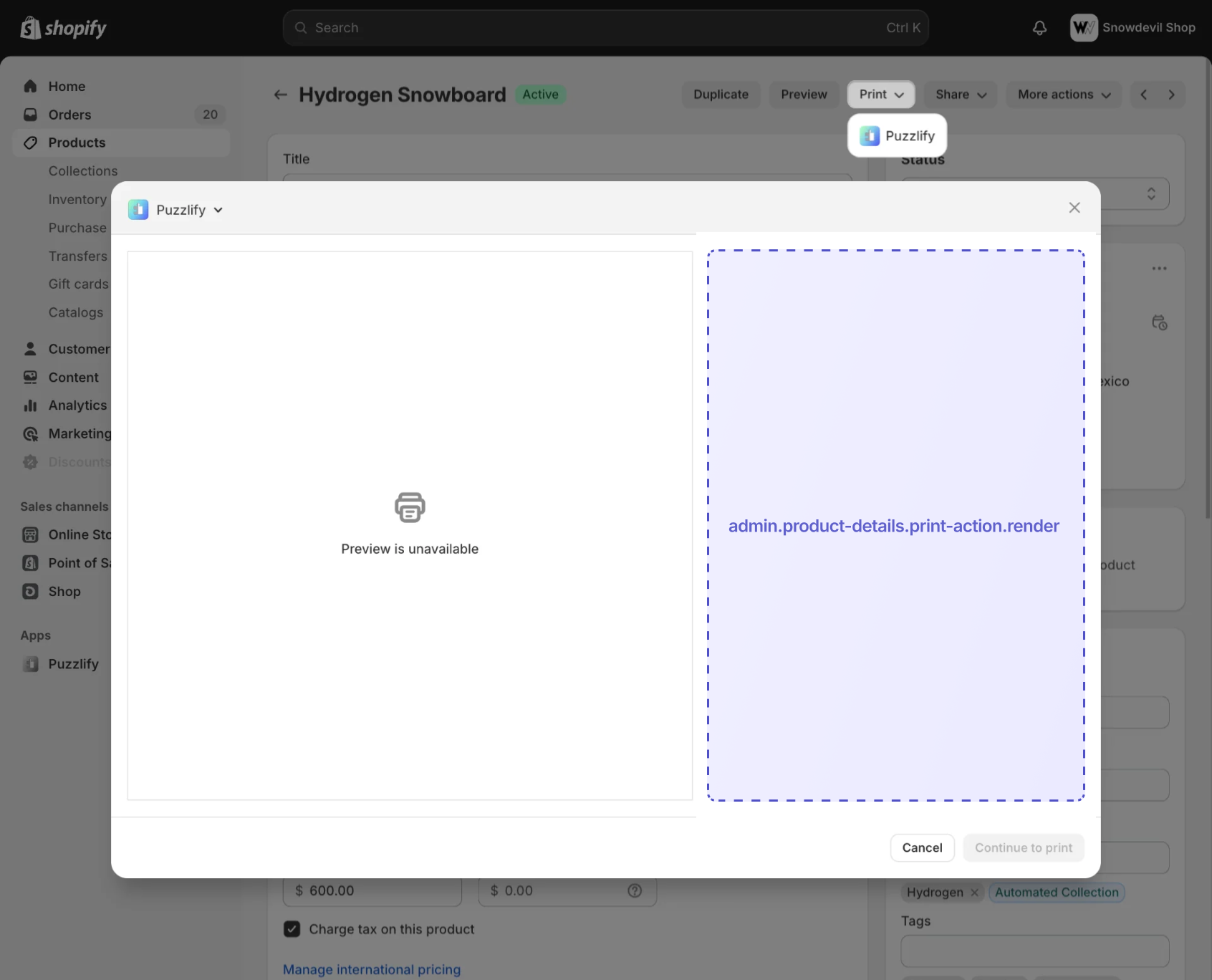Click the Online Store icon

30,534
